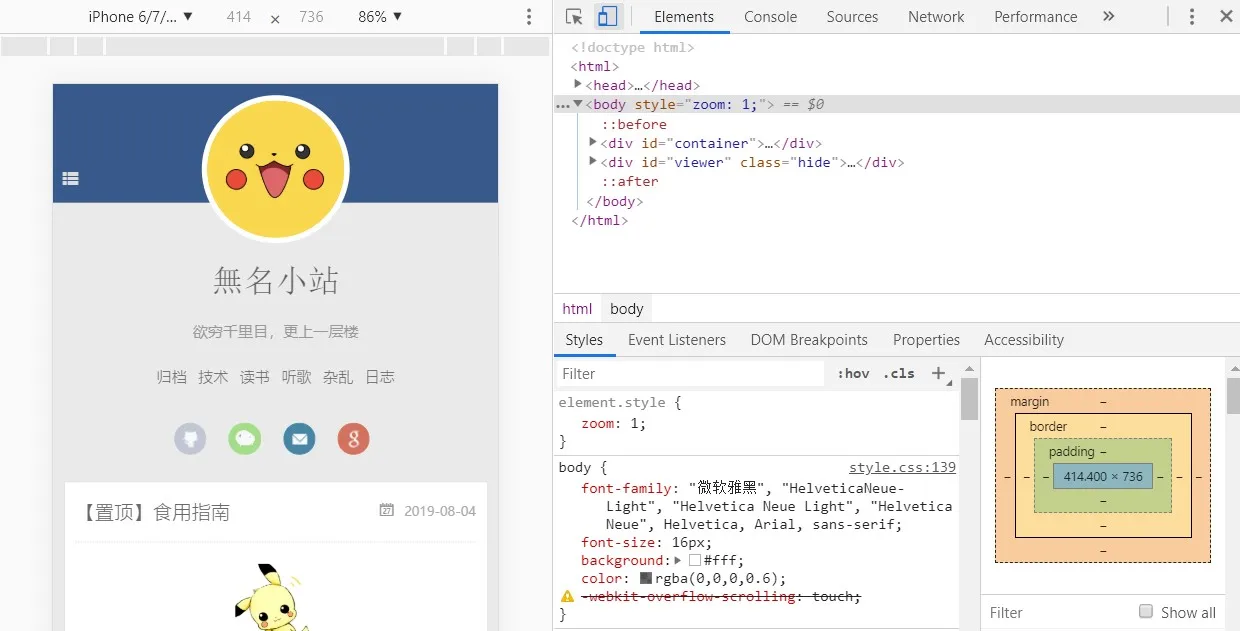Select body in the breadcrumb bar

627,309
